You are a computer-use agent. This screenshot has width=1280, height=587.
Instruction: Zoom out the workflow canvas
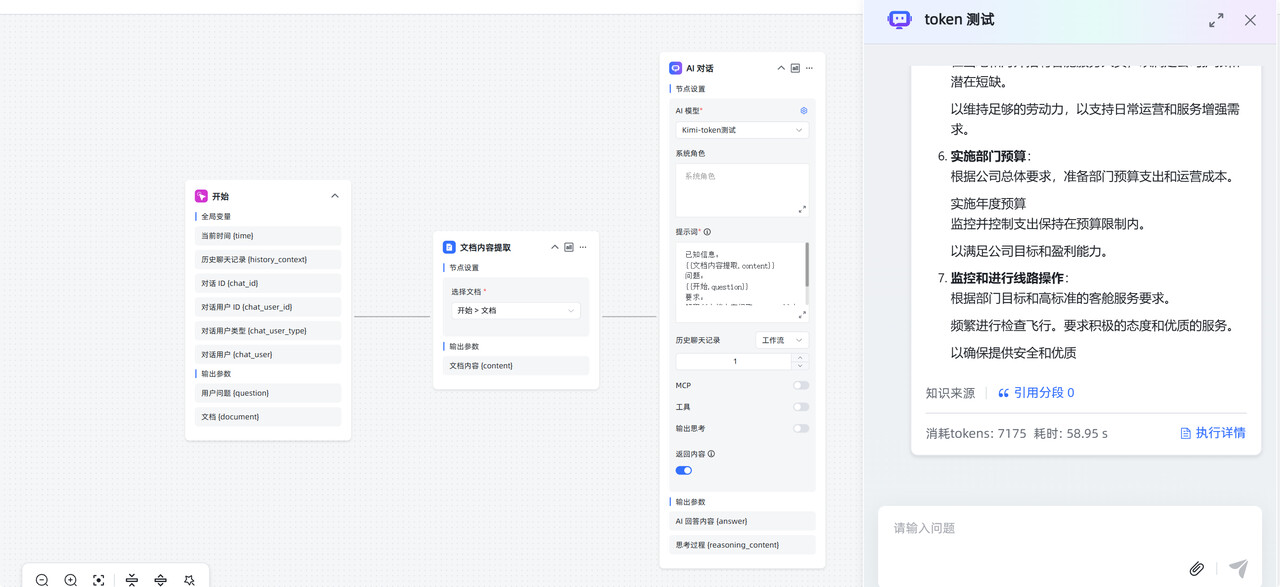point(42,580)
